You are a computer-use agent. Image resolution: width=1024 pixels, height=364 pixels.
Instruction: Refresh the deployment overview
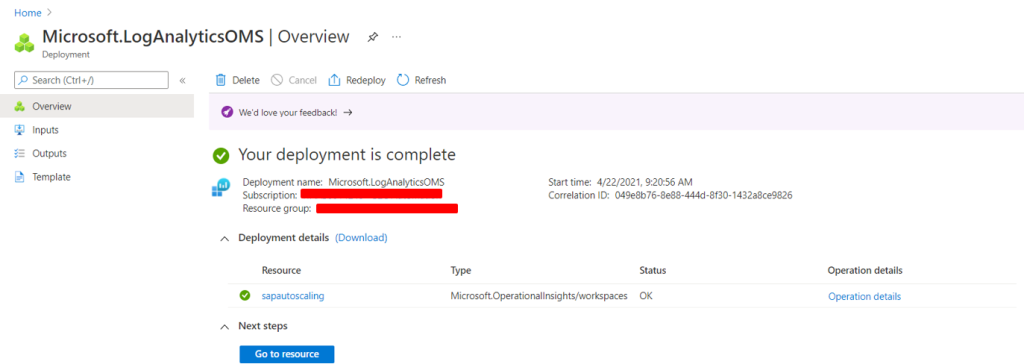421,80
